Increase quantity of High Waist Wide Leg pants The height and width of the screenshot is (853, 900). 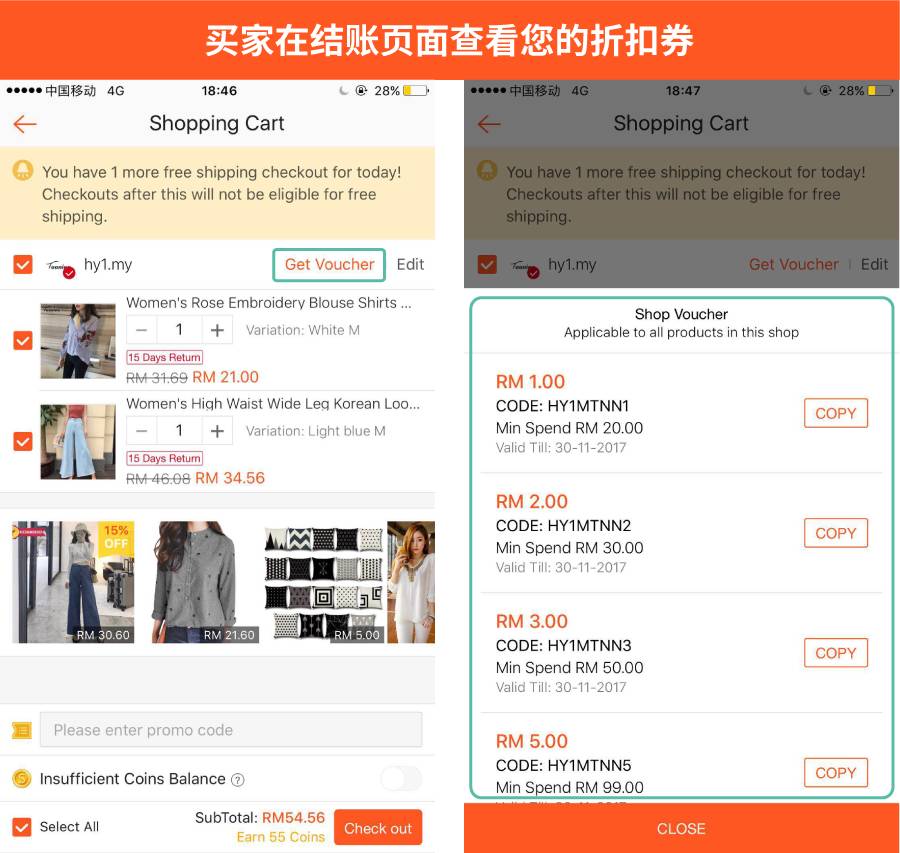point(217,431)
